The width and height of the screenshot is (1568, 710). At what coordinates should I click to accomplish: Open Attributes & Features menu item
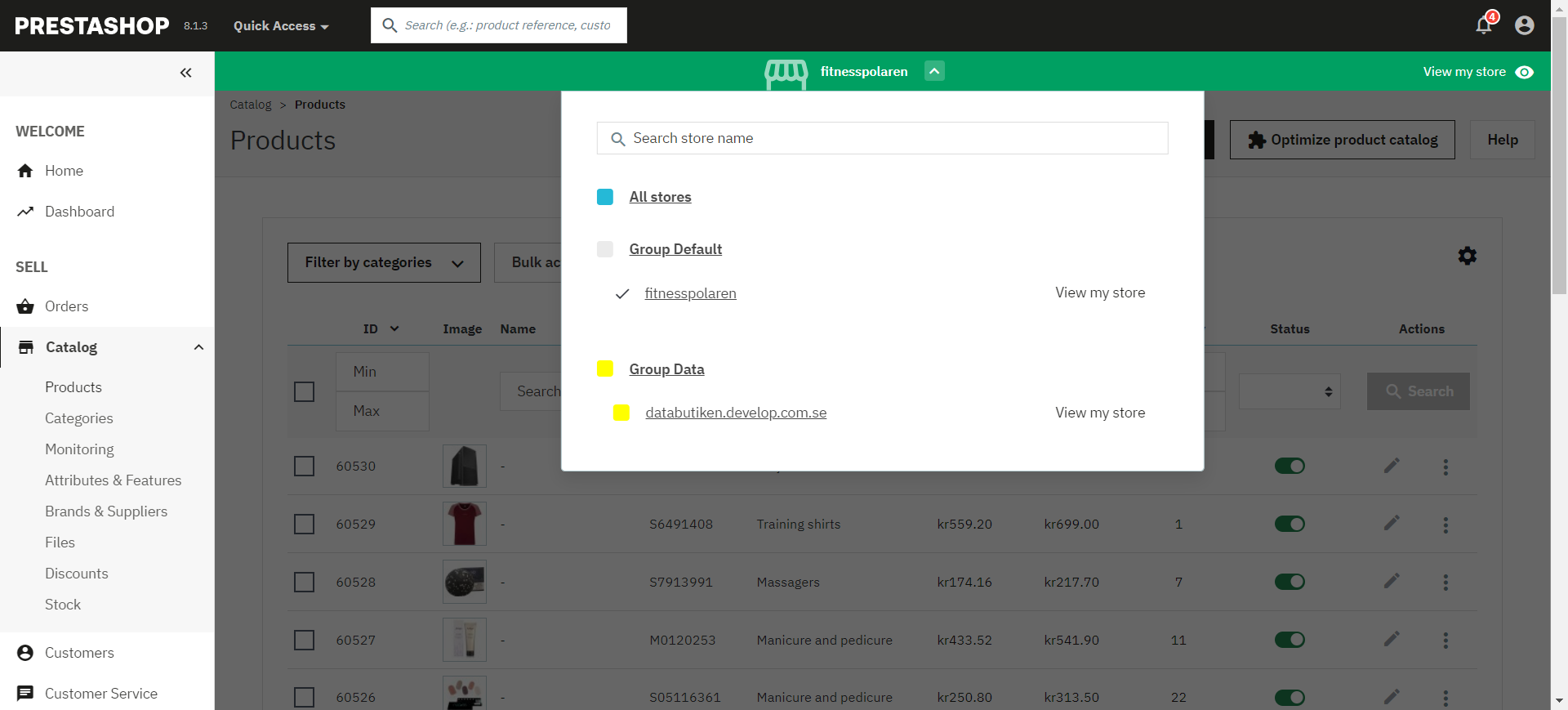pyautogui.click(x=114, y=480)
